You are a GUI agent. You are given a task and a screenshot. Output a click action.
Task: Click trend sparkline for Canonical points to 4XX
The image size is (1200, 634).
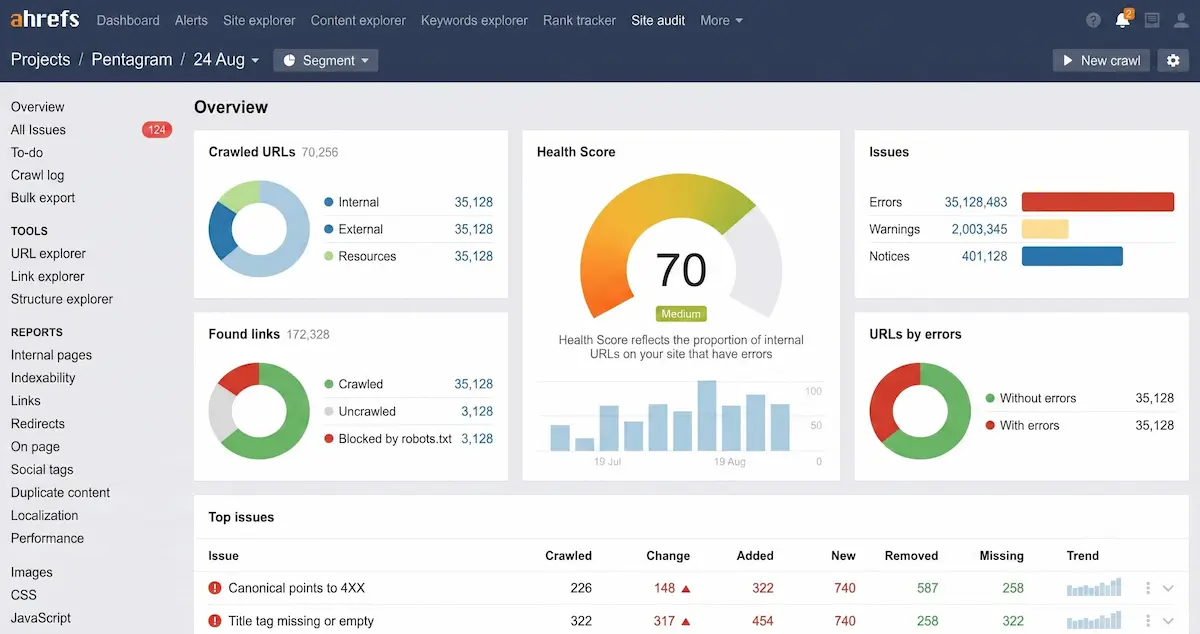(x=1095, y=588)
